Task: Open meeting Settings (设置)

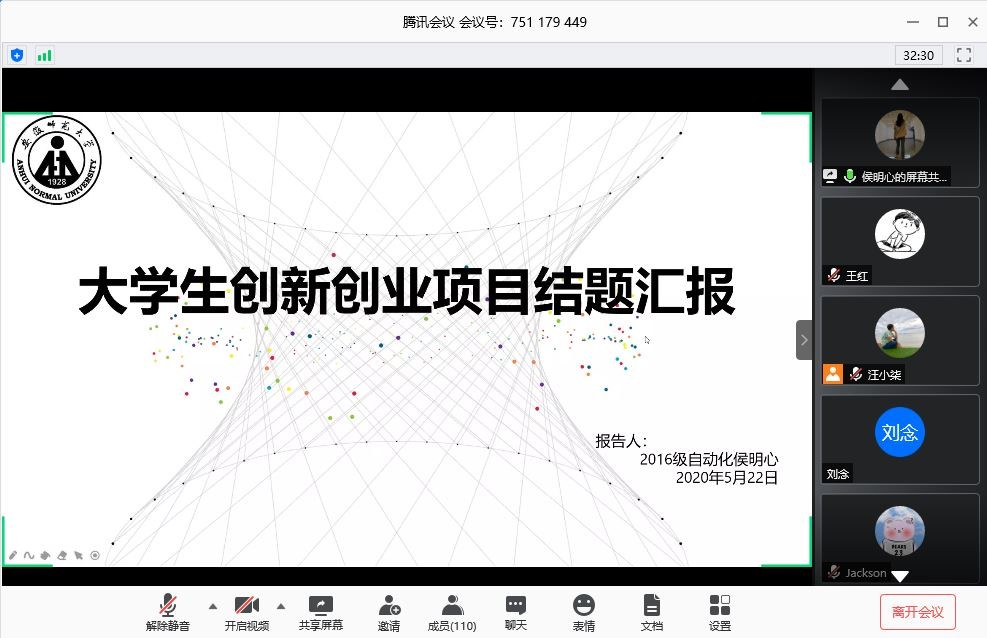Action: point(719,612)
